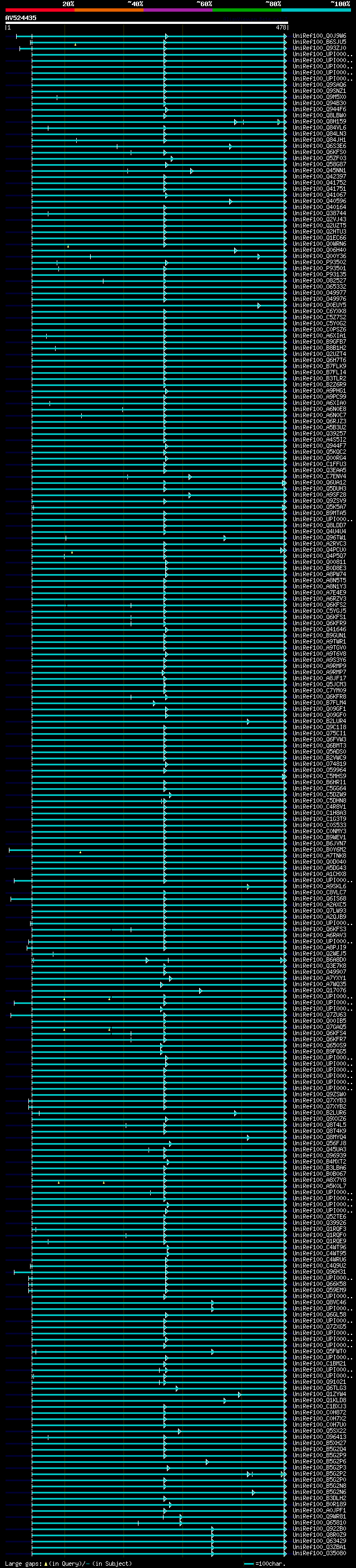The width and height of the screenshot is (356, 1568).
Task: Select hit label UniRef100_Q84JH1
Action: 319,140
